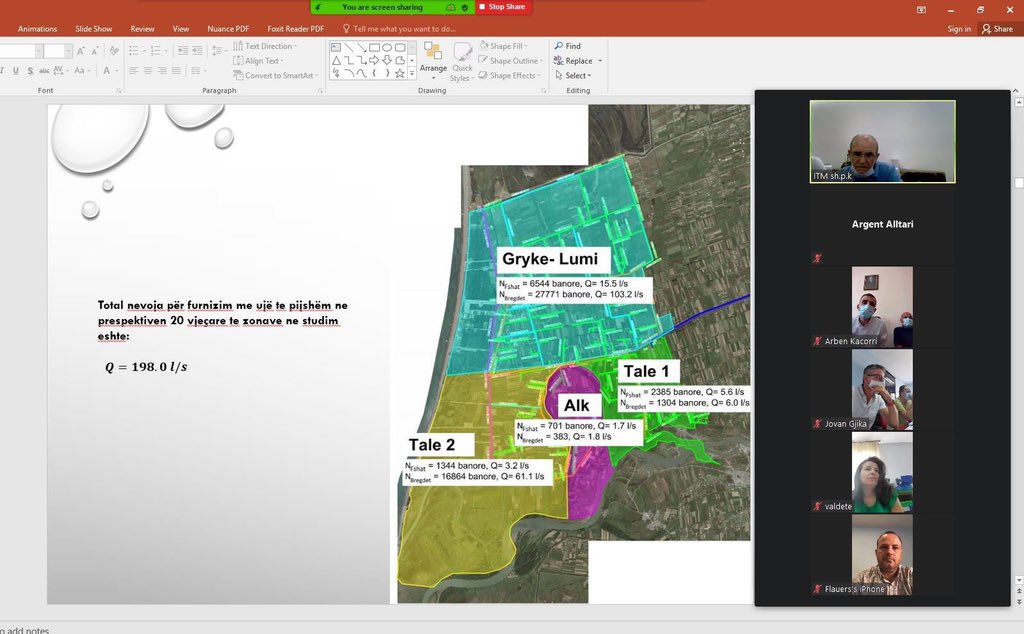
Task: Switch to the Animations tab
Action: 37,29
